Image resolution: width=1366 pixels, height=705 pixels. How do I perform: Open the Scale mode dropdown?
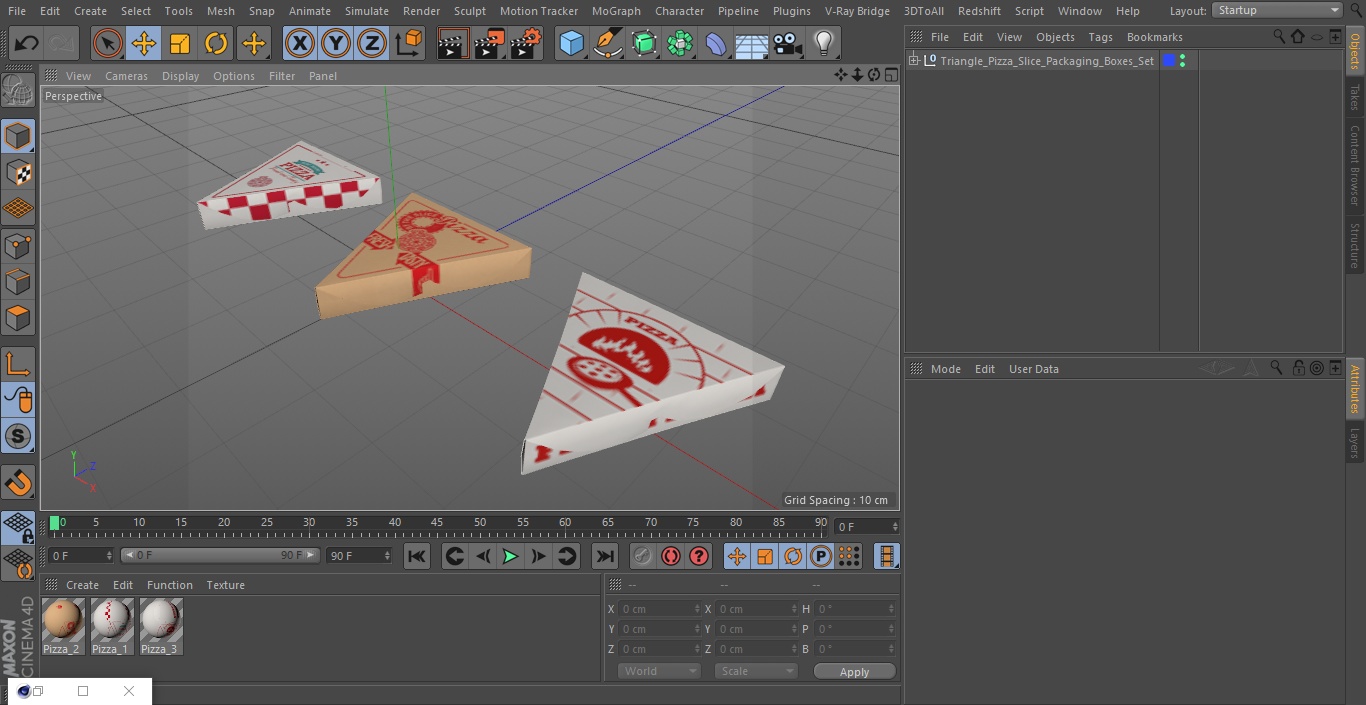[x=756, y=671]
